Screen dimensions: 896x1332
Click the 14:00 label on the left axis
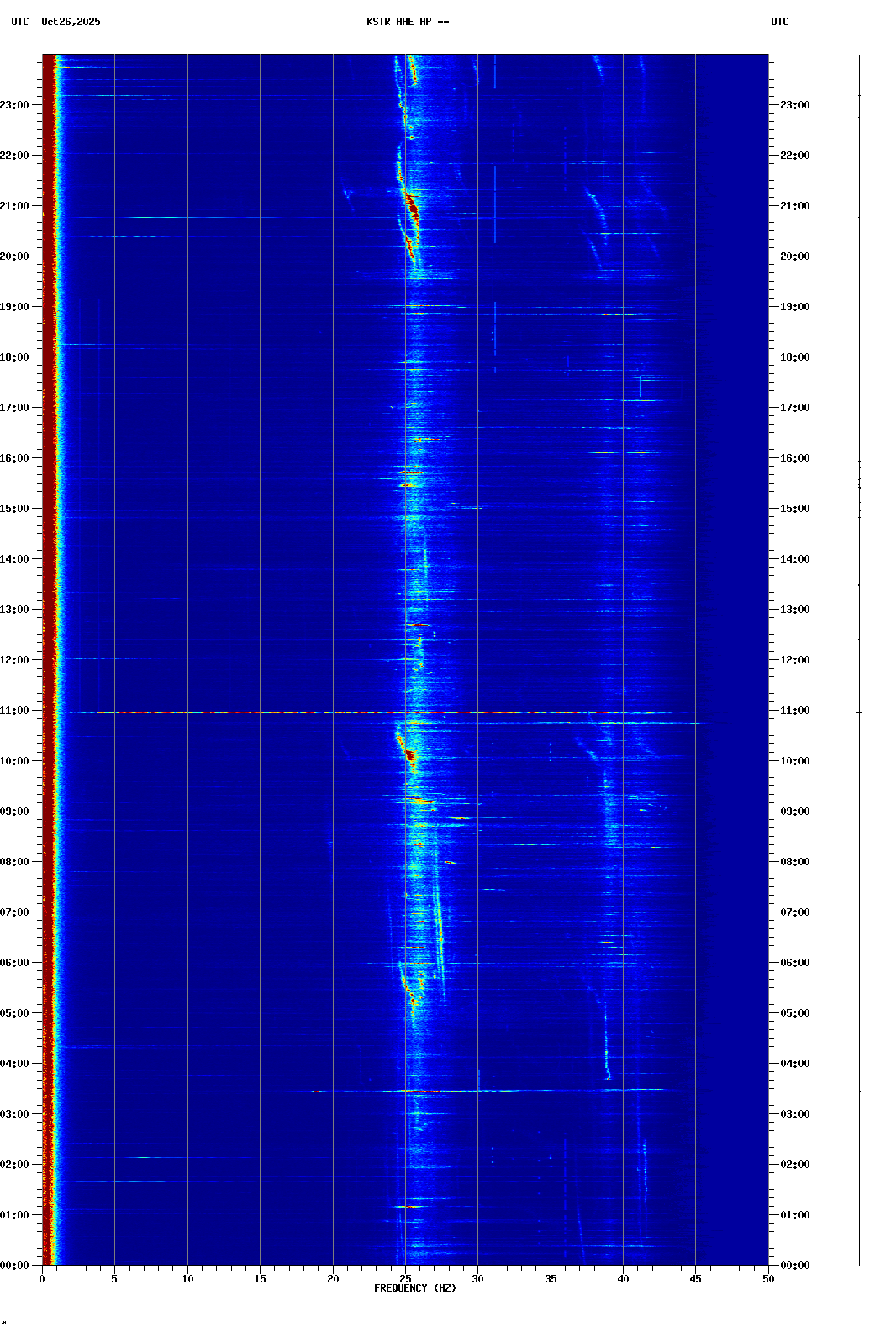pyautogui.click(x=14, y=559)
